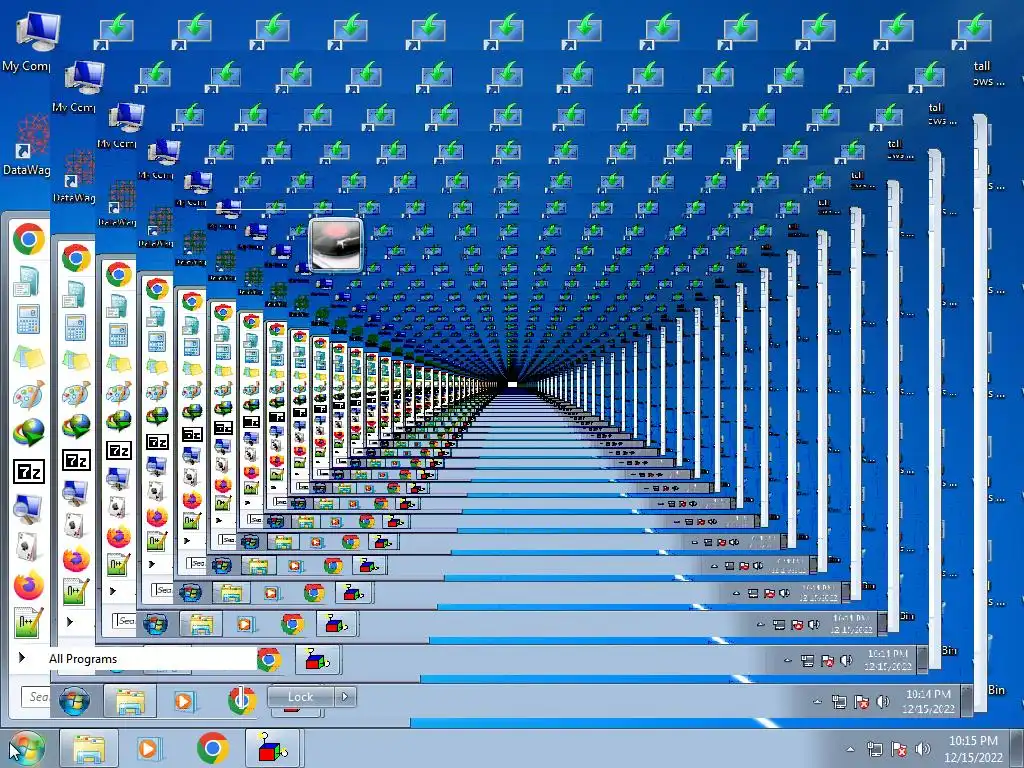Open the 10:14 PM clock on the nested taskbar
Image resolution: width=1024 pixels, height=768 pixels.
click(929, 701)
